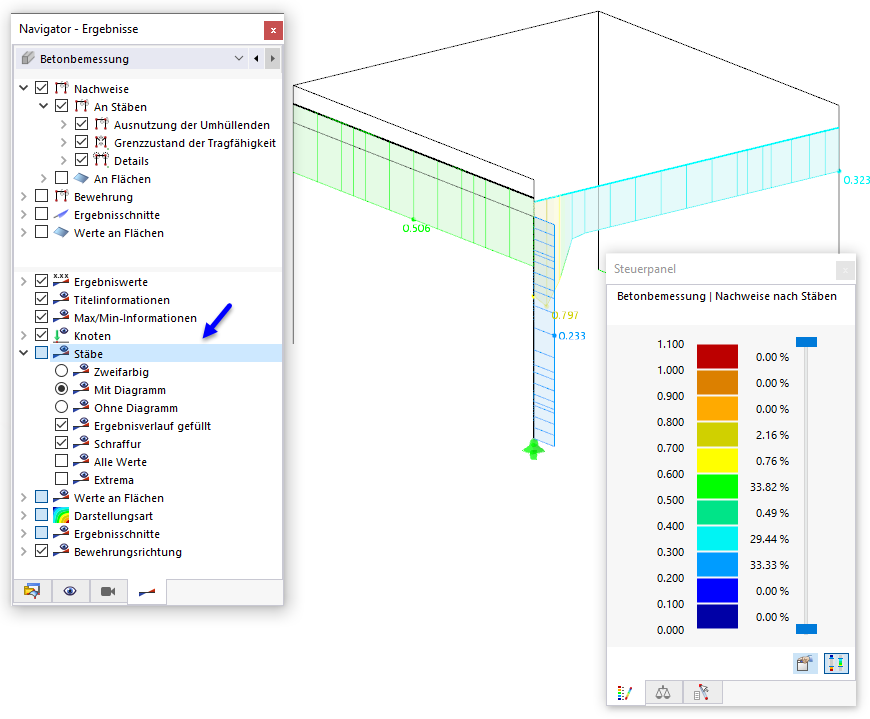Expand the Darstellungsart tree entry
Viewport: 870px width, 719px height.
coord(22,515)
